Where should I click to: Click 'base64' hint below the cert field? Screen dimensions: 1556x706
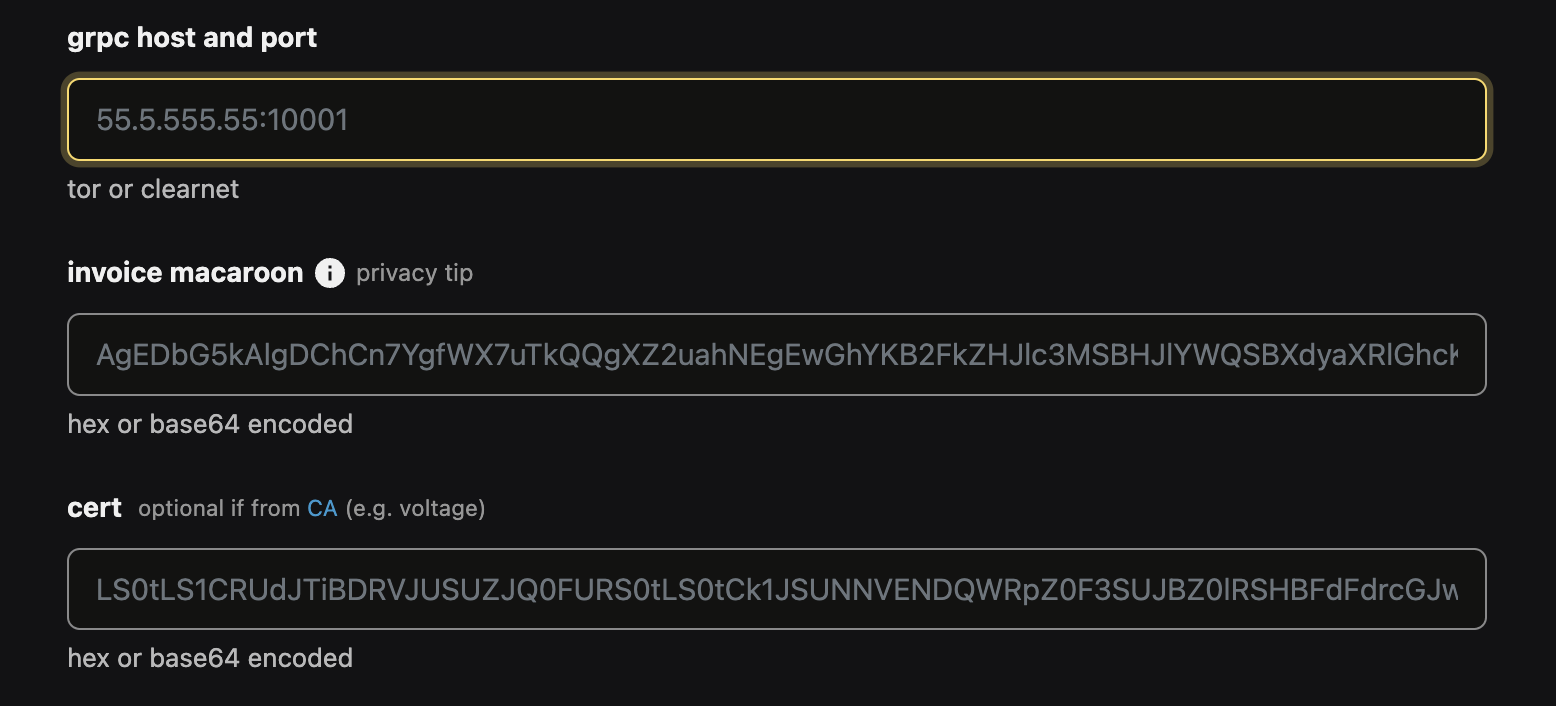click(195, 658)
